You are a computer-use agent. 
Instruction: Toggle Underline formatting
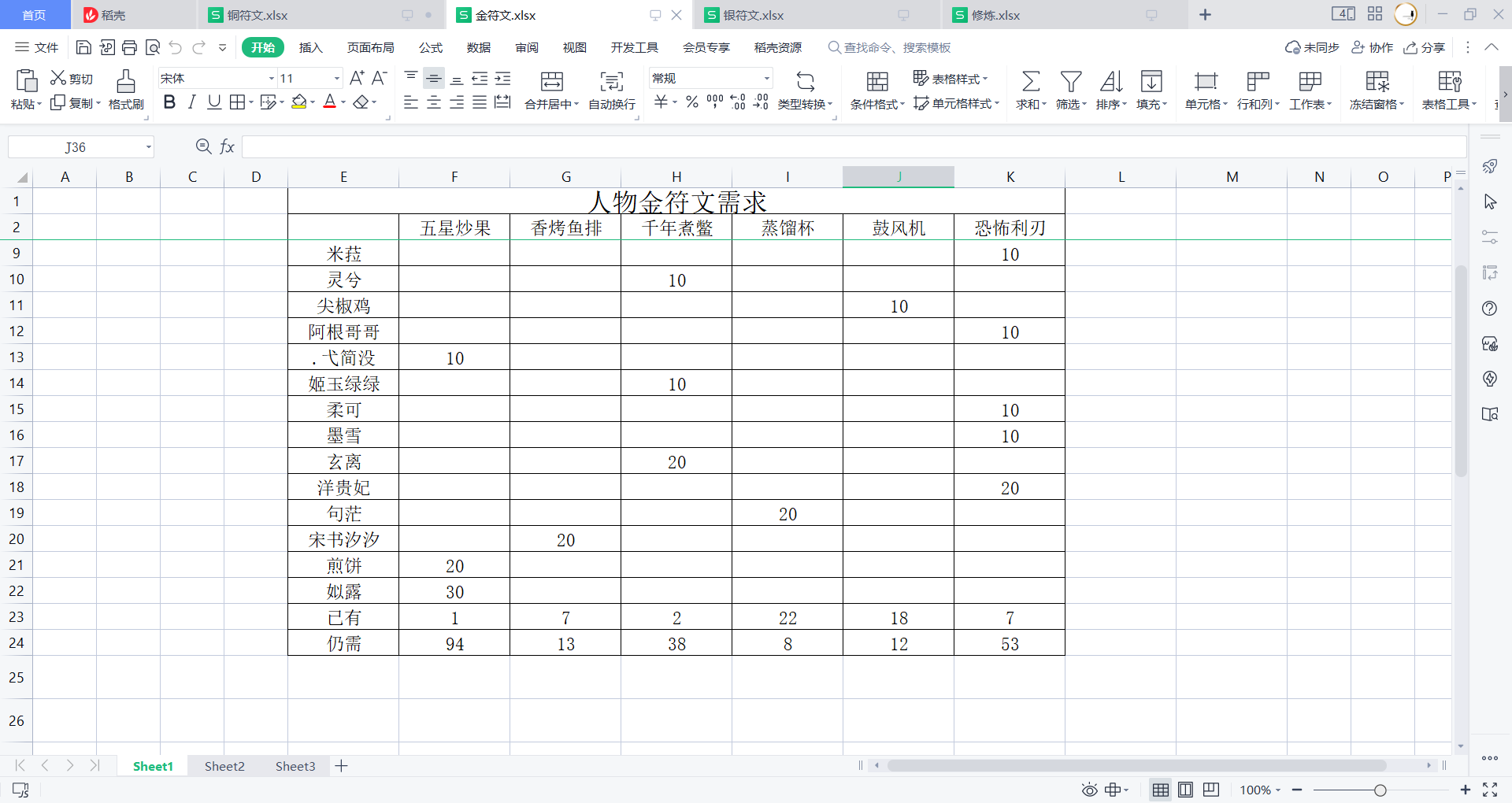pyautogui.click(x=214, y=102)
